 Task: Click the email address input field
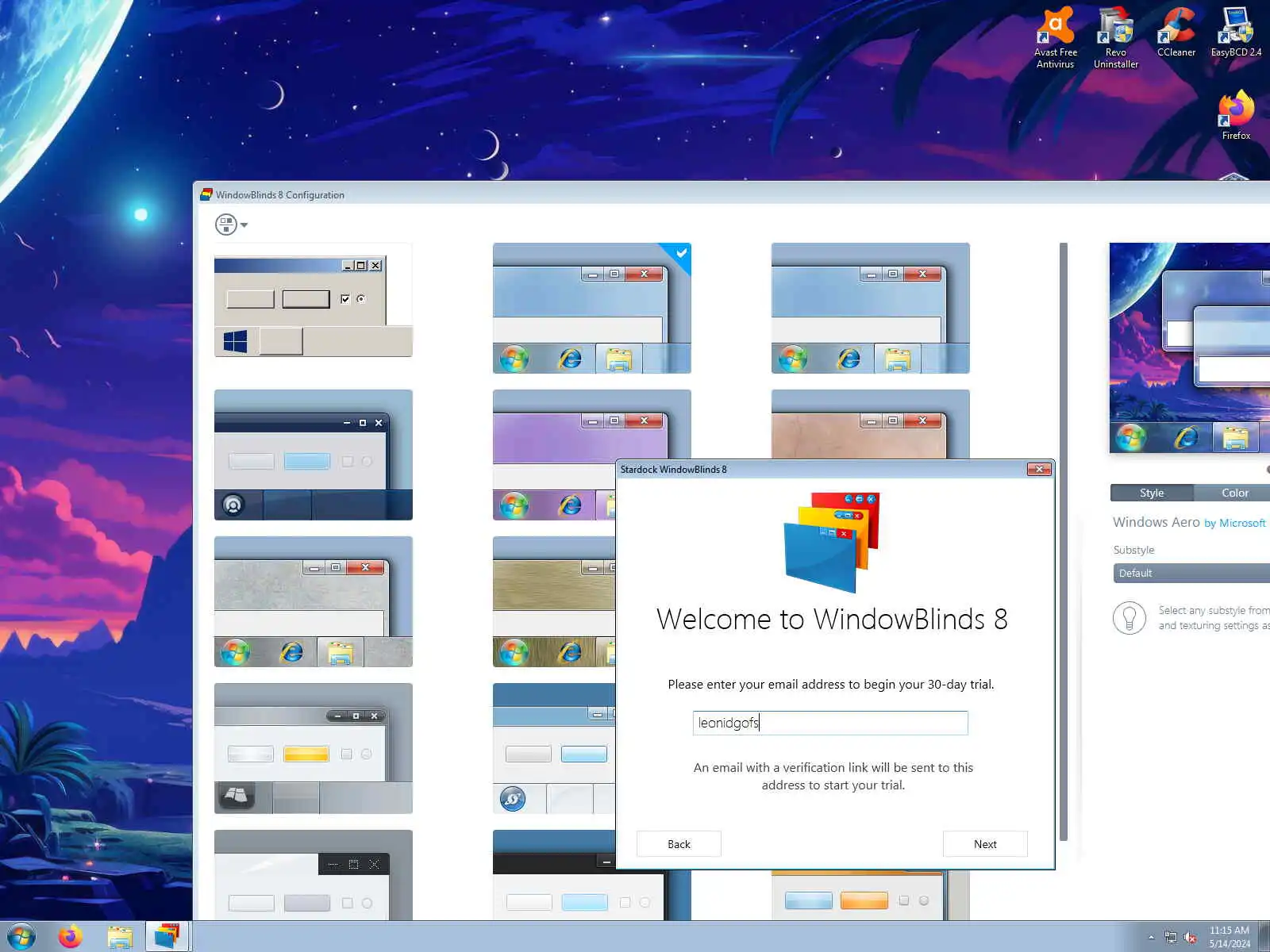click(x=830, y=723)
